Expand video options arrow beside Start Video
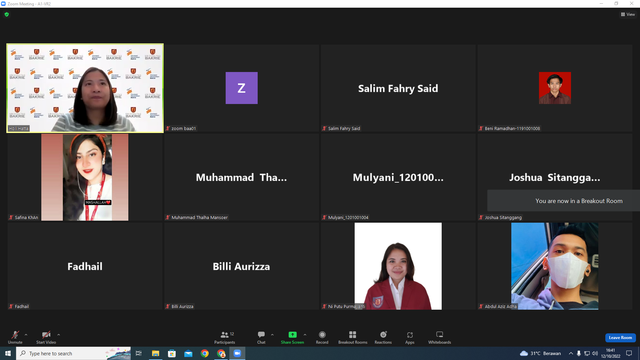 point(59,335)
